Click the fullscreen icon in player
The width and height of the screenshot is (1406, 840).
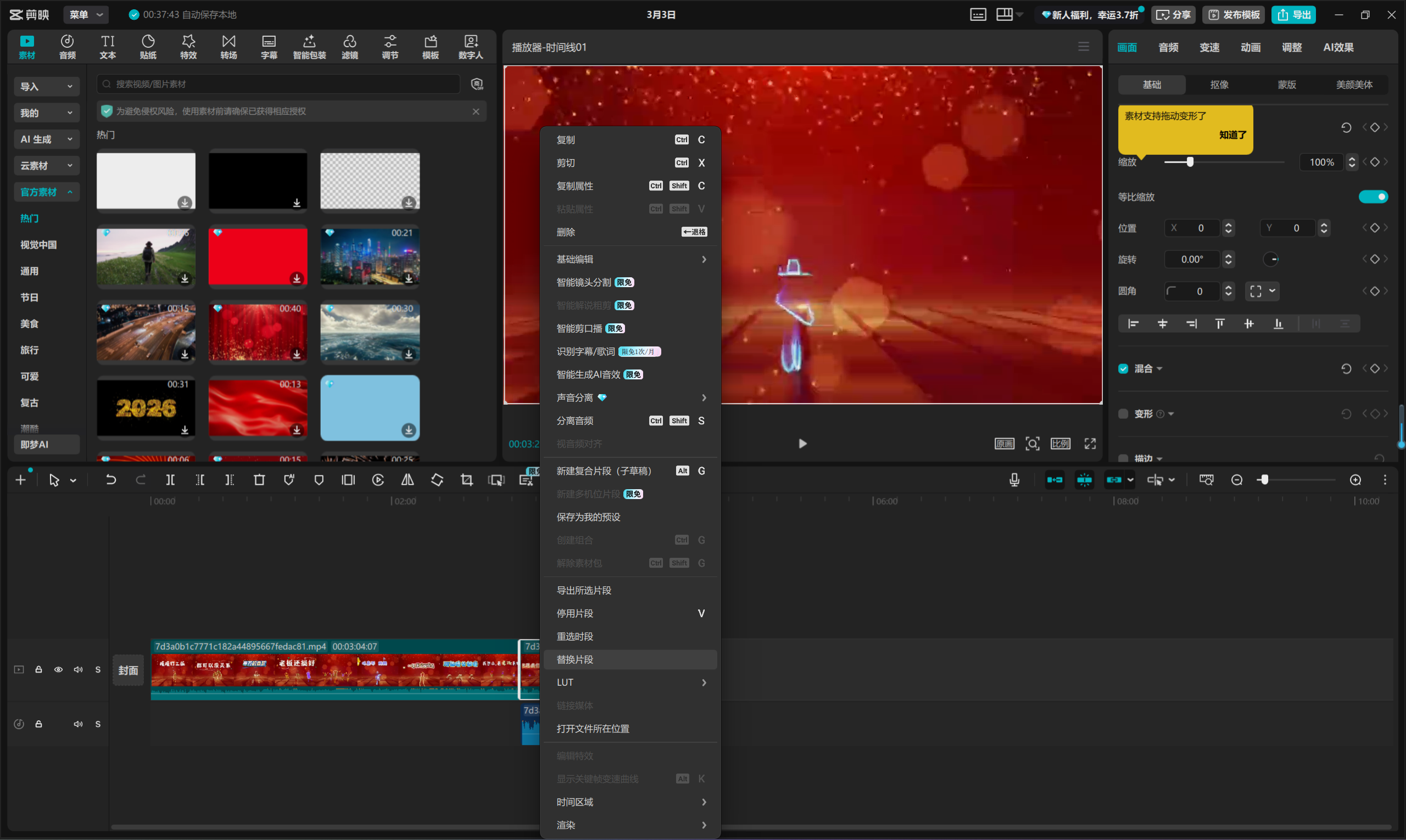point(1090,444)
